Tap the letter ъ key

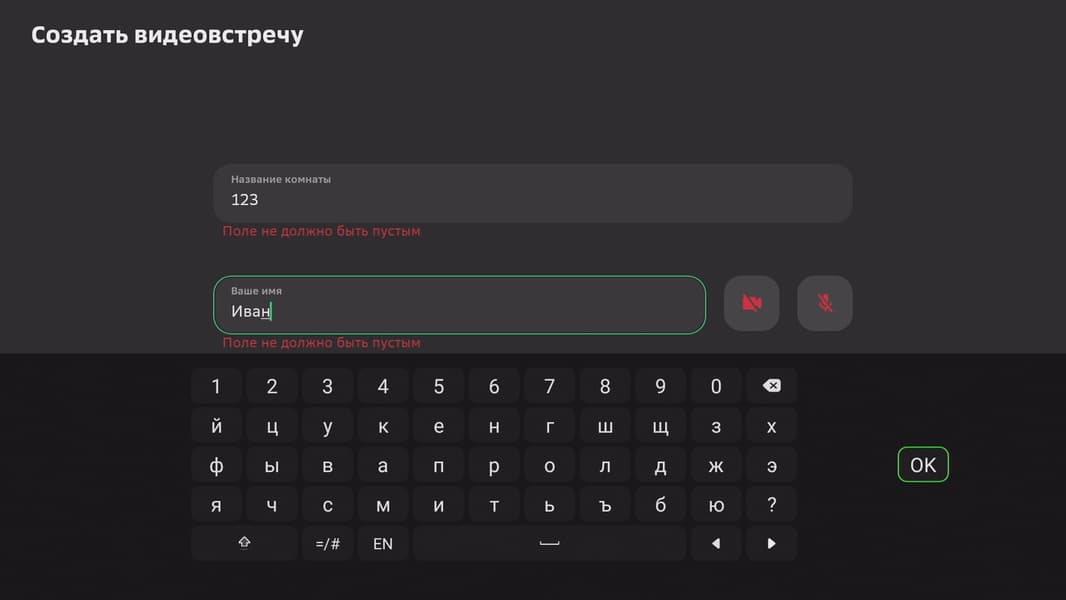click(x=604, y=504)
